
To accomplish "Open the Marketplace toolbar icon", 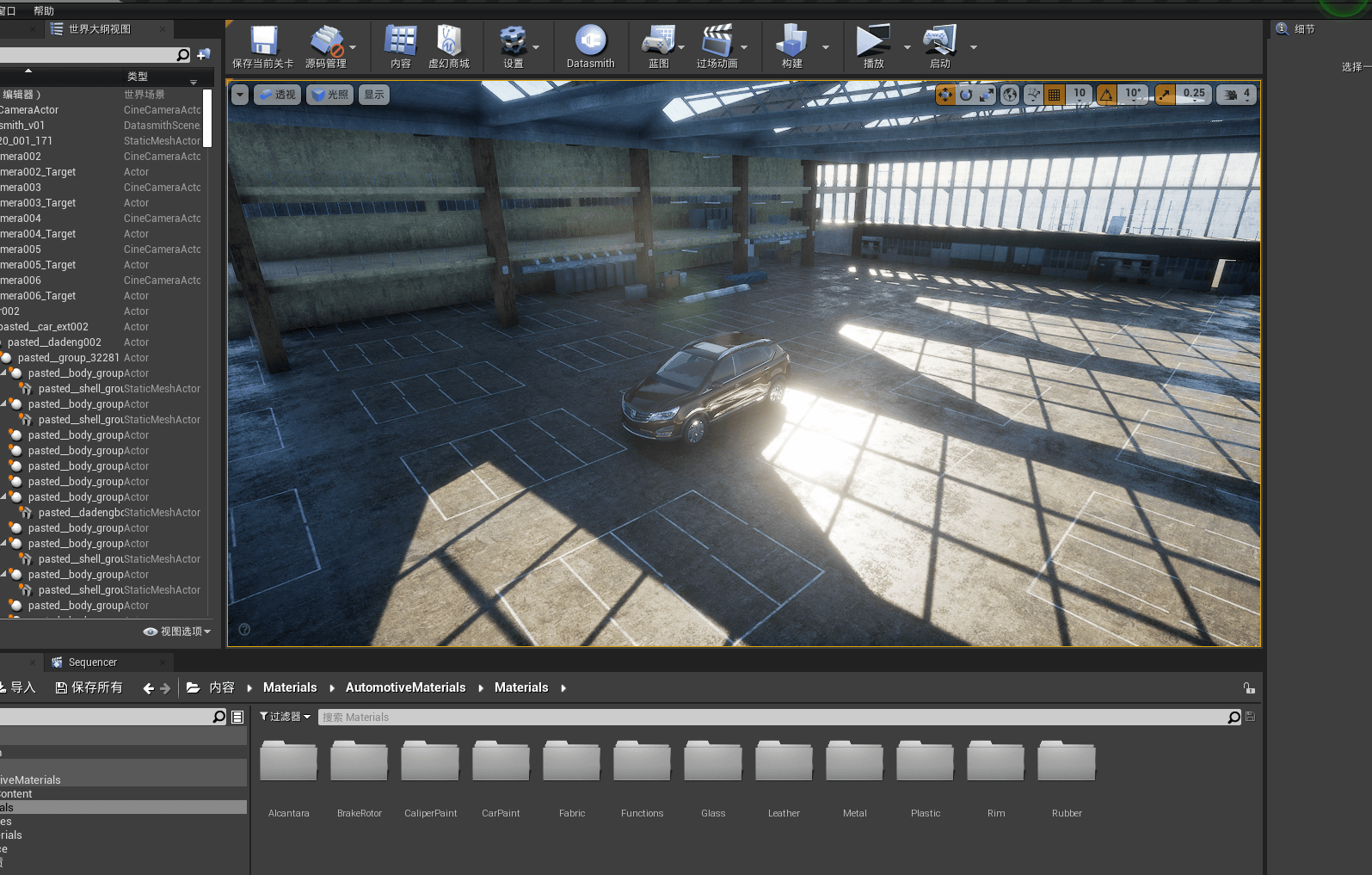I will point(449,40).
